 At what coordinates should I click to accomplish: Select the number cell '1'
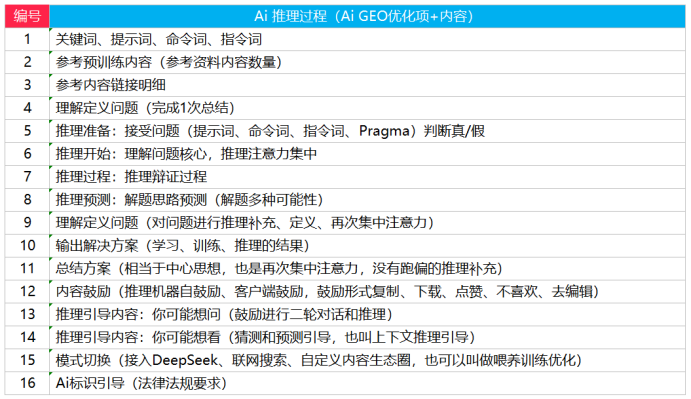27,39
